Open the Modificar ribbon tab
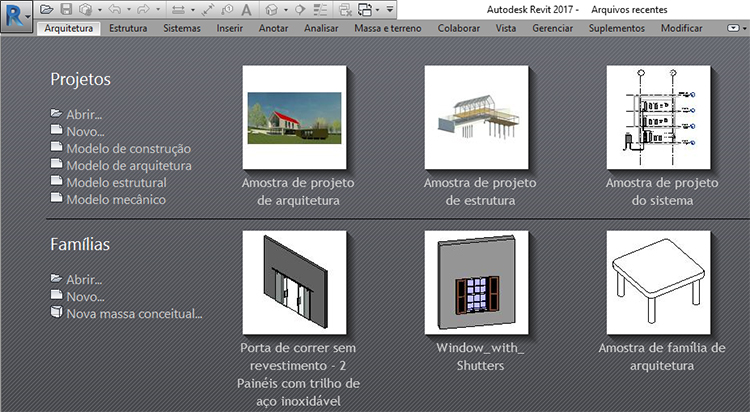This screenshot has height=412, width=750. click(x=682, y=28)
